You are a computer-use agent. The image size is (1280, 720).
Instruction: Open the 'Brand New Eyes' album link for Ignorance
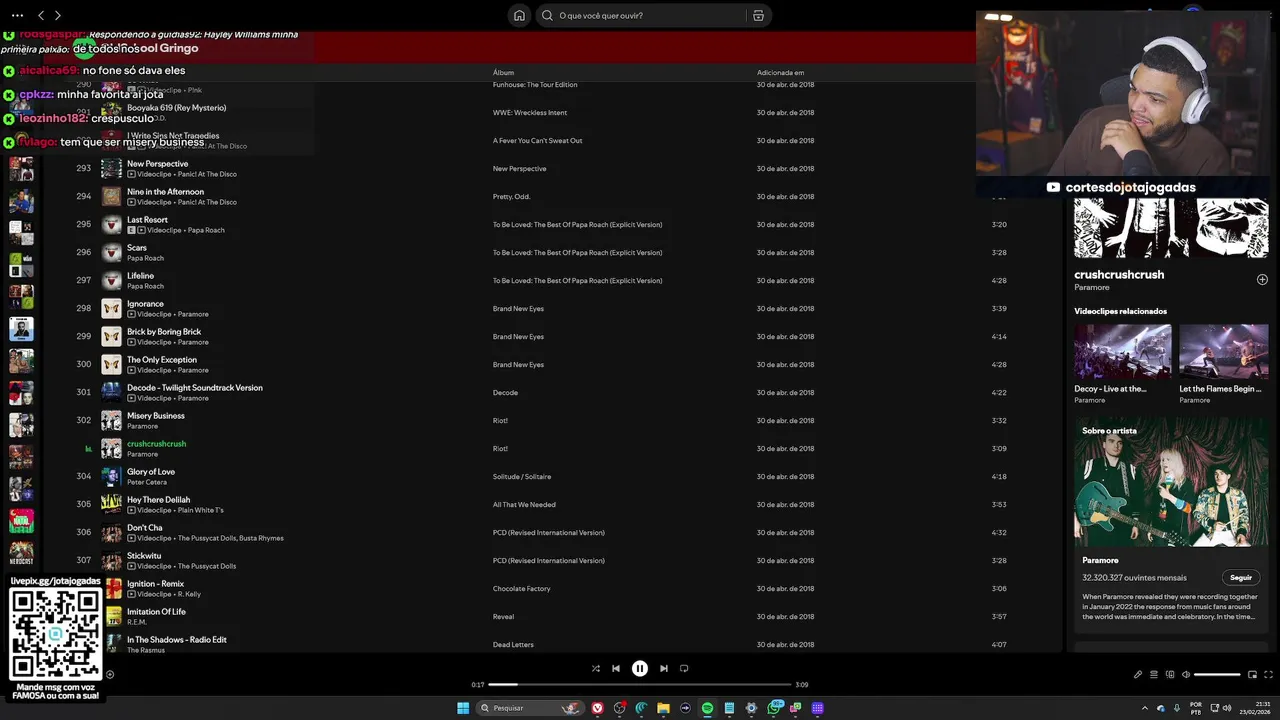click(518, 308)
